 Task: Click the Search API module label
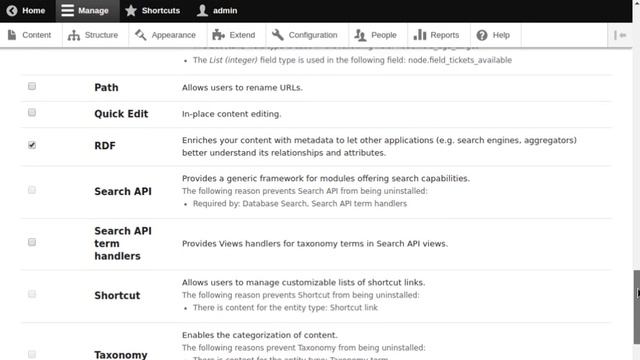(123, 191)
